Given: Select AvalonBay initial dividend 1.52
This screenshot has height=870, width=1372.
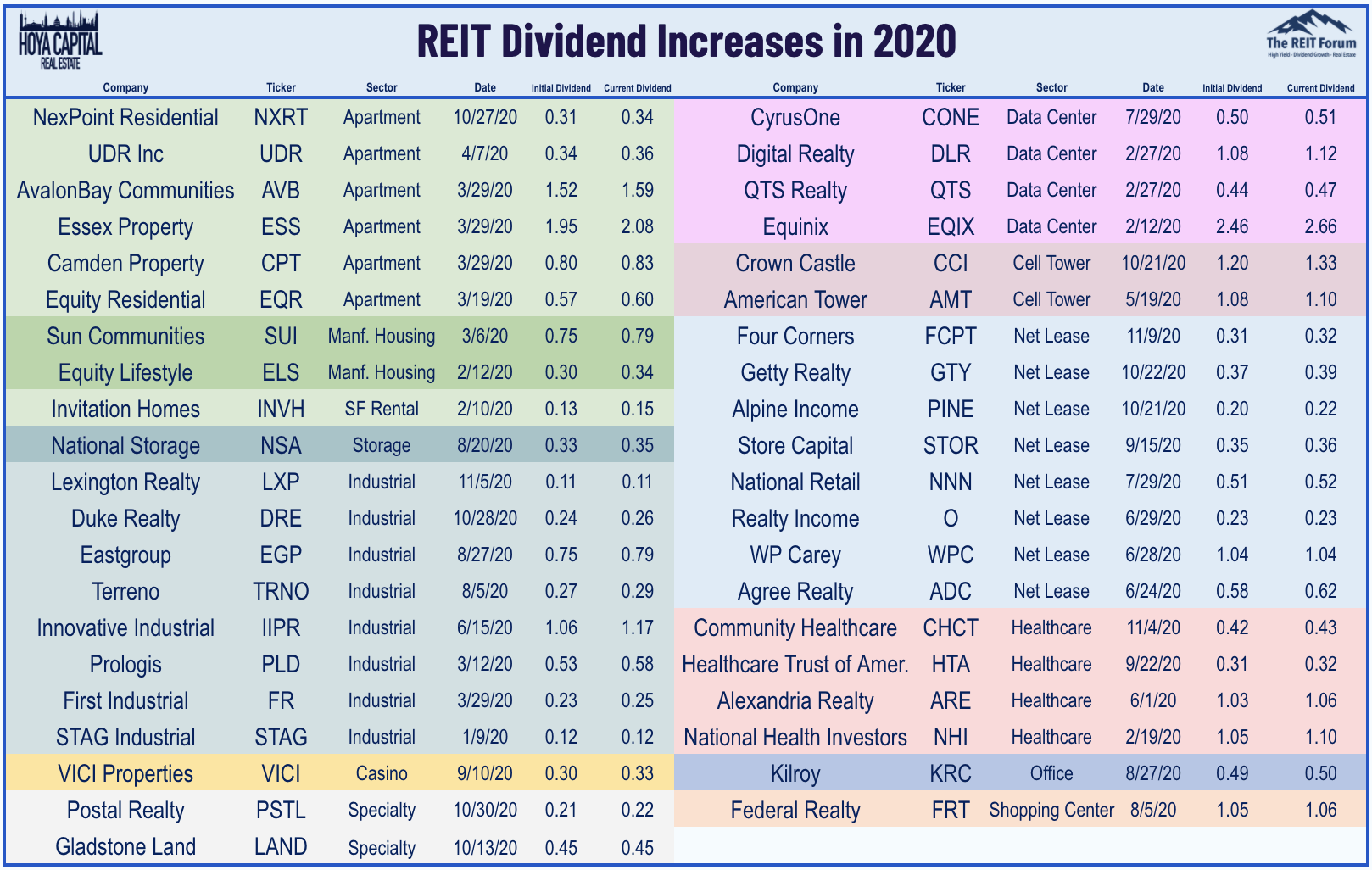Looking at the screenshot, I should (561, 191).
